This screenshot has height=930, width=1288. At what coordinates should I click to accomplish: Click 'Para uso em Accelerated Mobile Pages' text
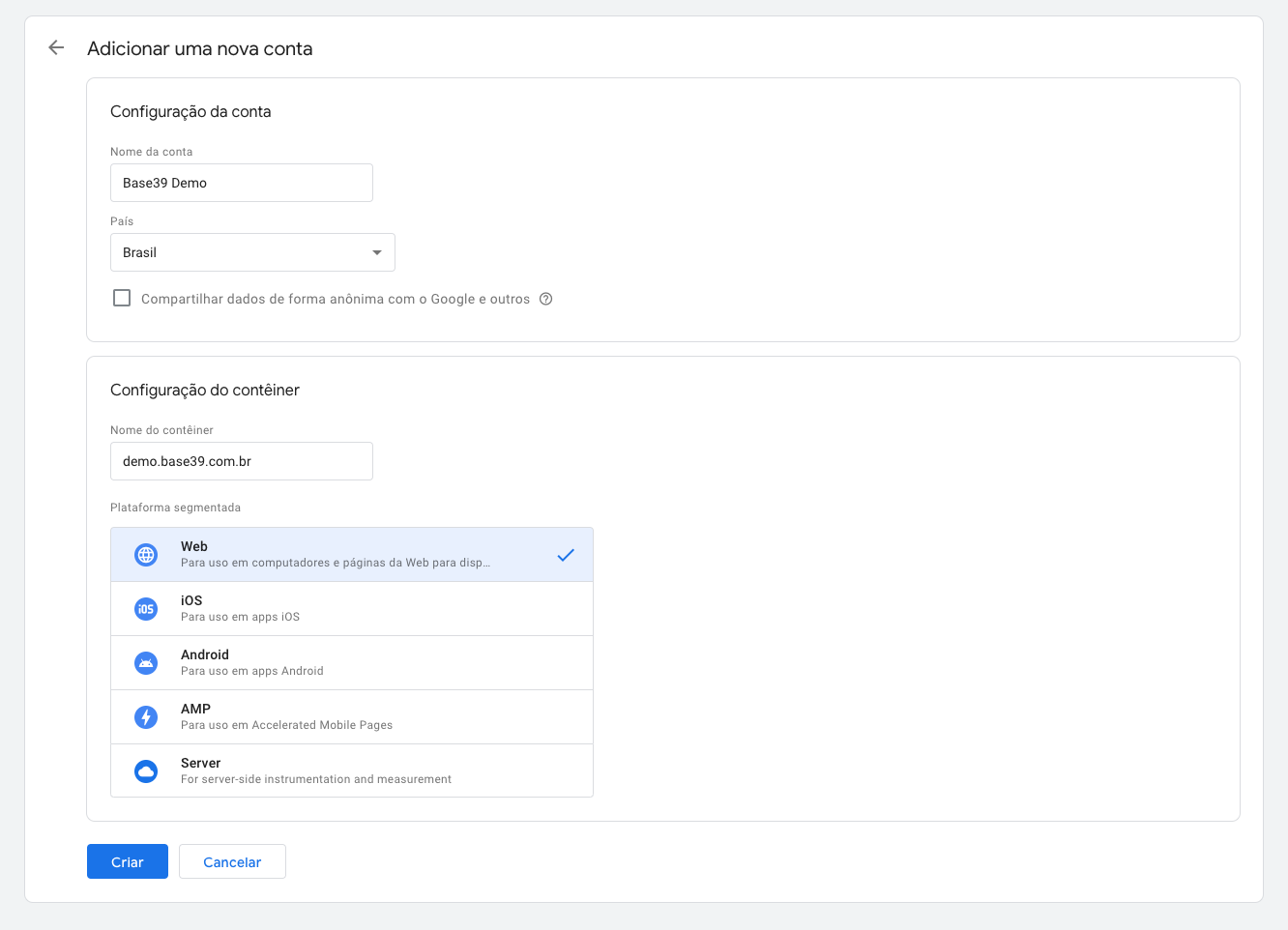[286, 725]
